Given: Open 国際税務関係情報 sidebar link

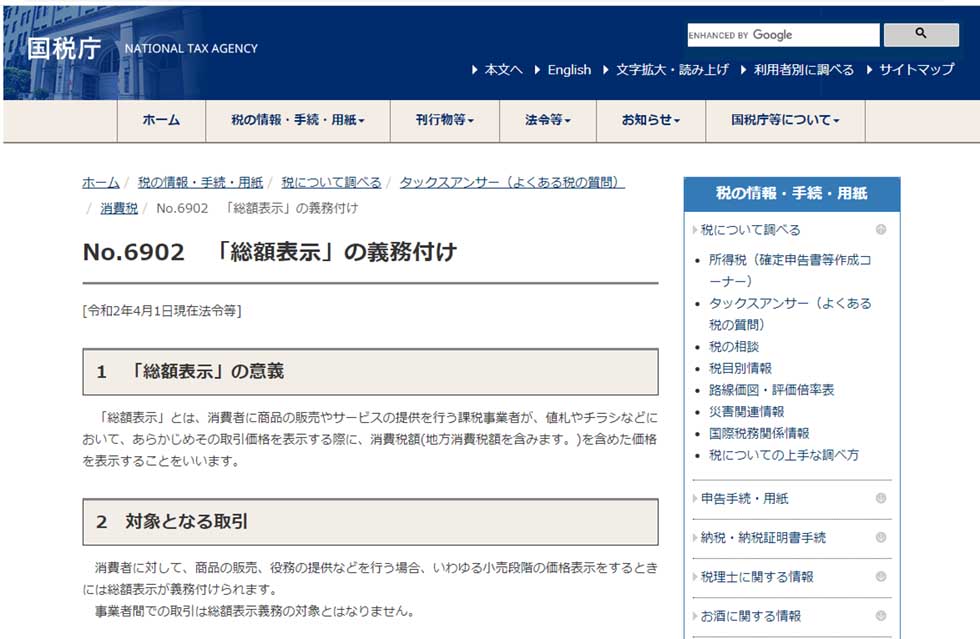Looking at the screenshot, I should pos(759,433).
